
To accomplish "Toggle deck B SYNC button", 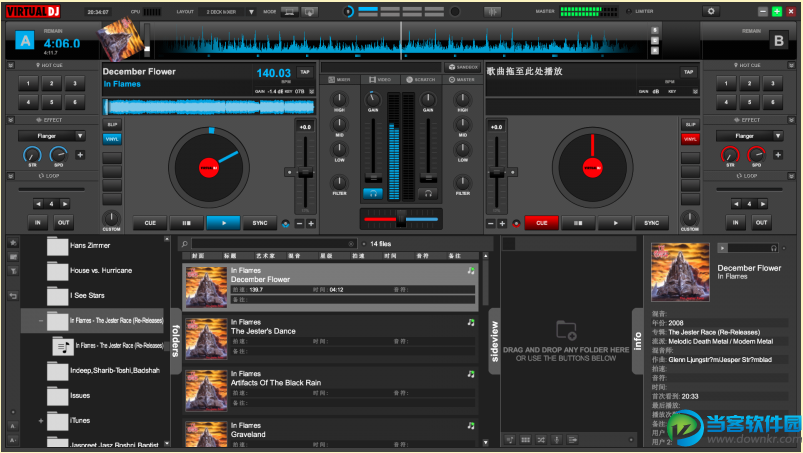I will pyautogui.click(x=651, y=223).
